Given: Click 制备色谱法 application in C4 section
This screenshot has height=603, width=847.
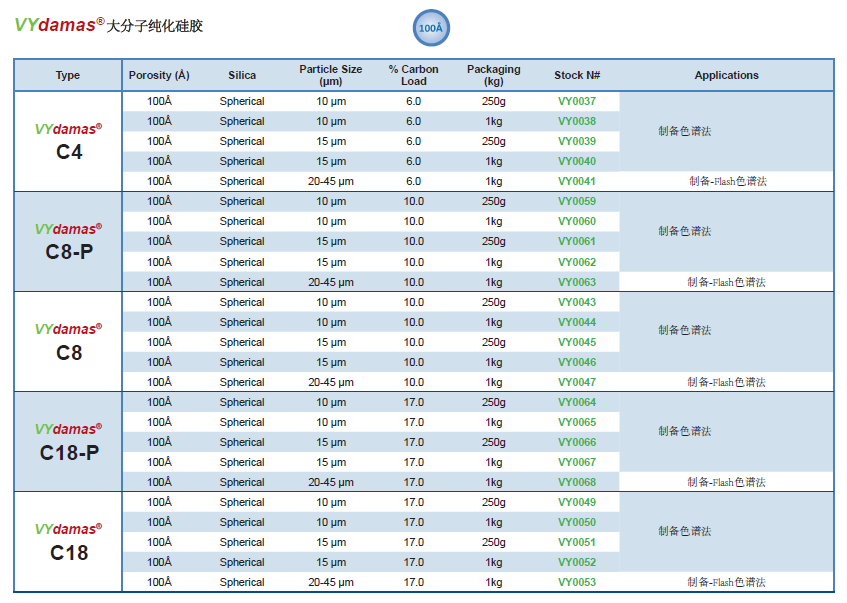Looking at the screenshot, I should tap(684, 131).
